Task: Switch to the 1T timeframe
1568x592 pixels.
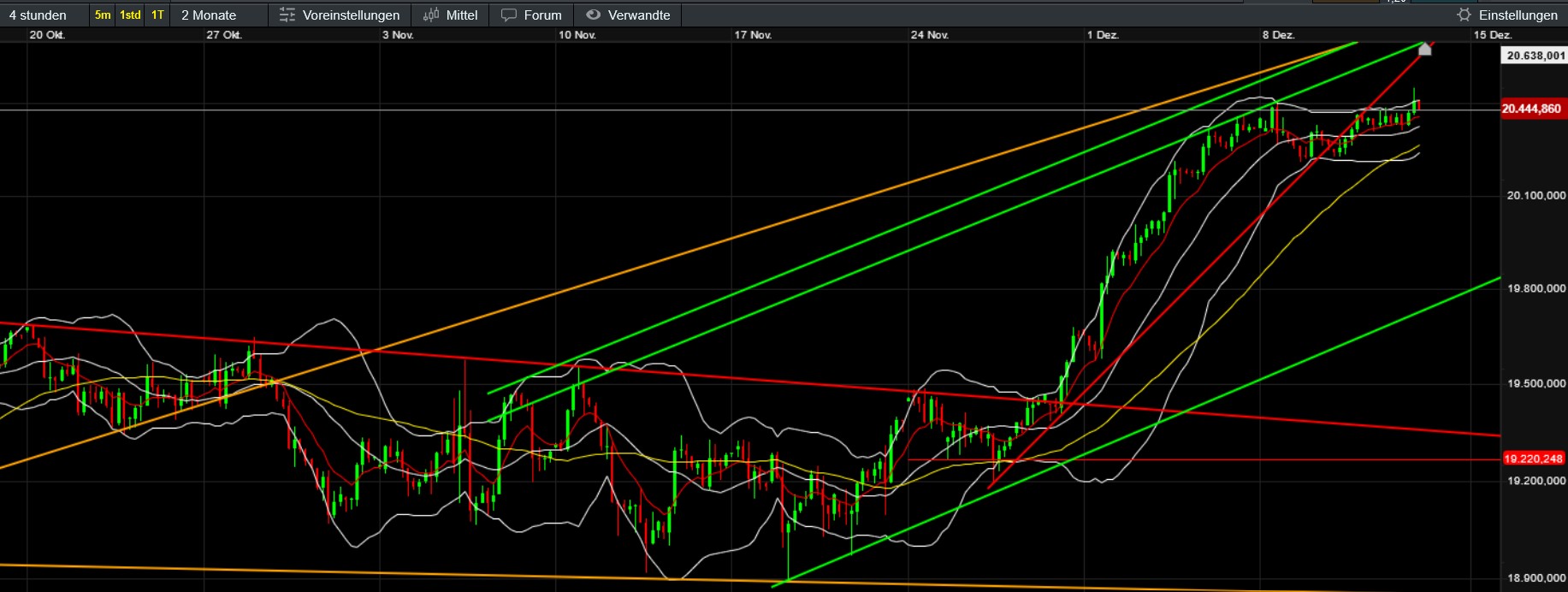Action: [x=157, y=15]
